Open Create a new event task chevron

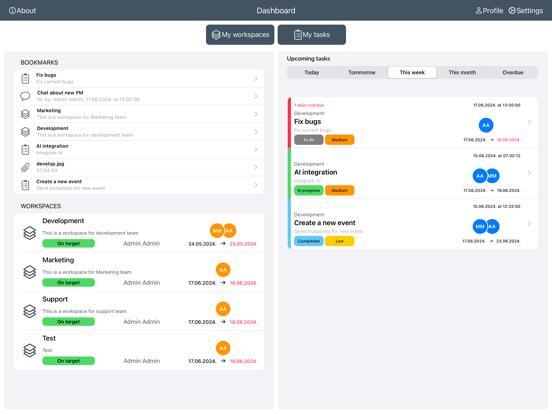click(529, 224)
